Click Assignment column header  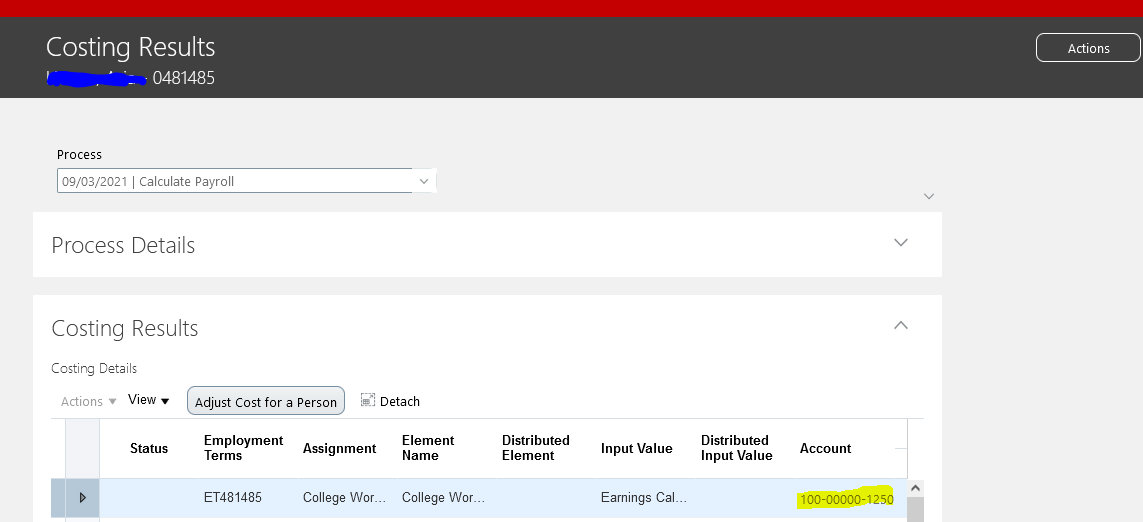[x=339, y=448]
